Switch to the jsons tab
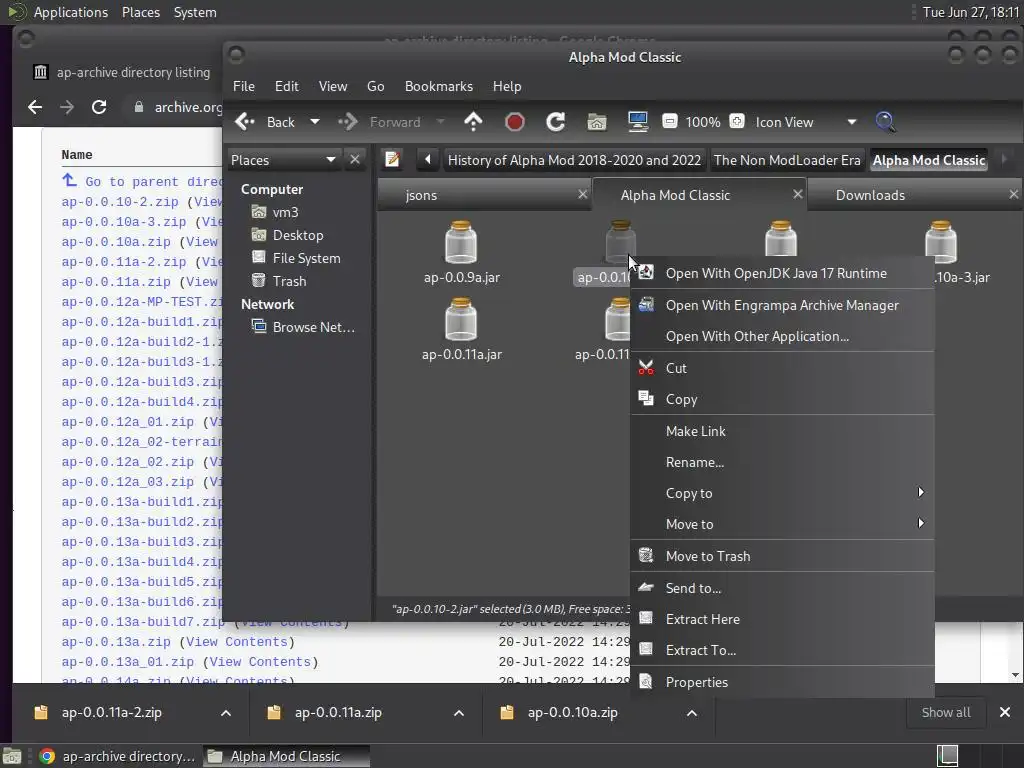Screen dimensions: 1024x768 point(421,195)
